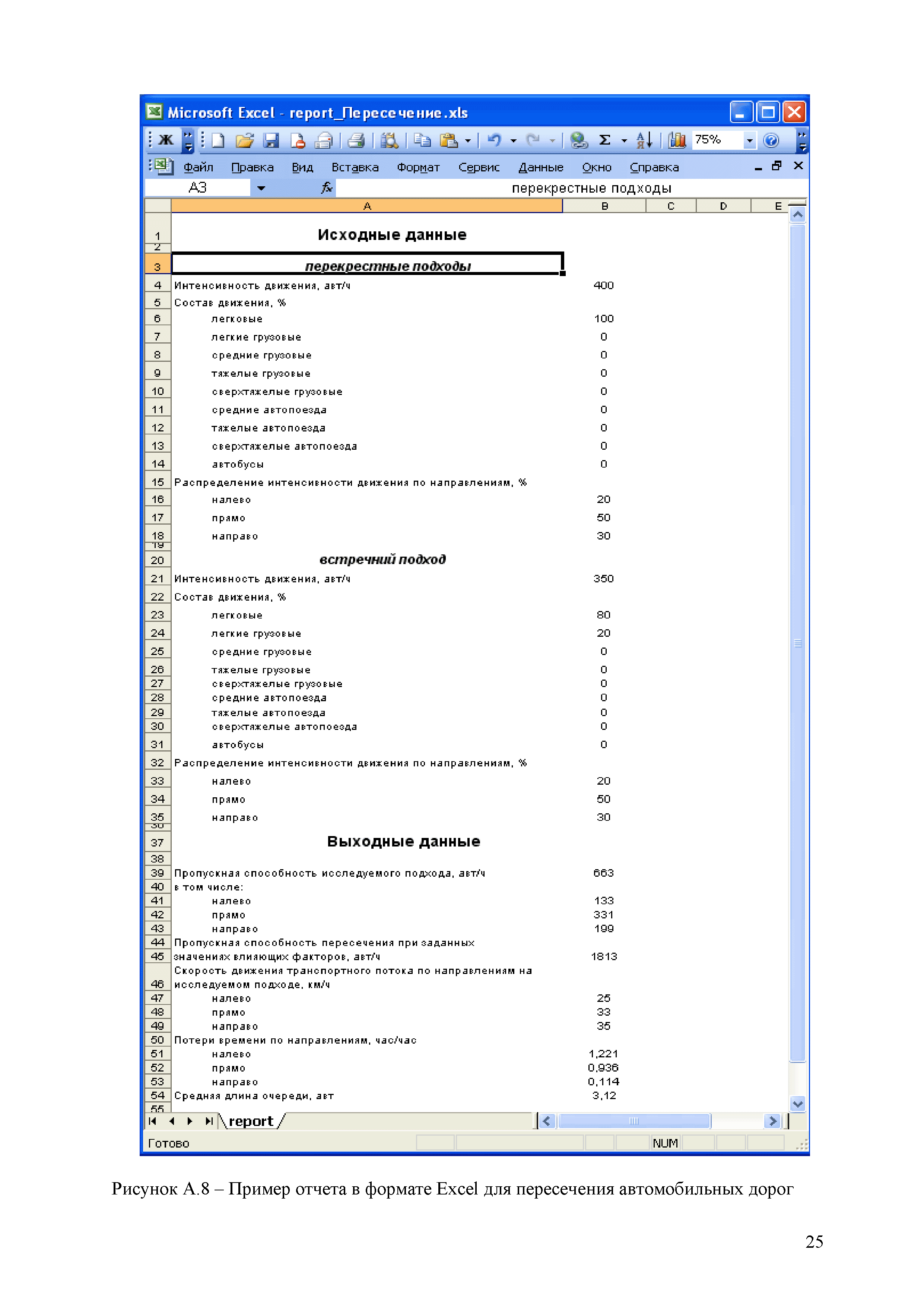The width and height of the screenshot is (924, 1307).
Task: Click the AutoSum sigma icon
Action: [x=605, y=140]
